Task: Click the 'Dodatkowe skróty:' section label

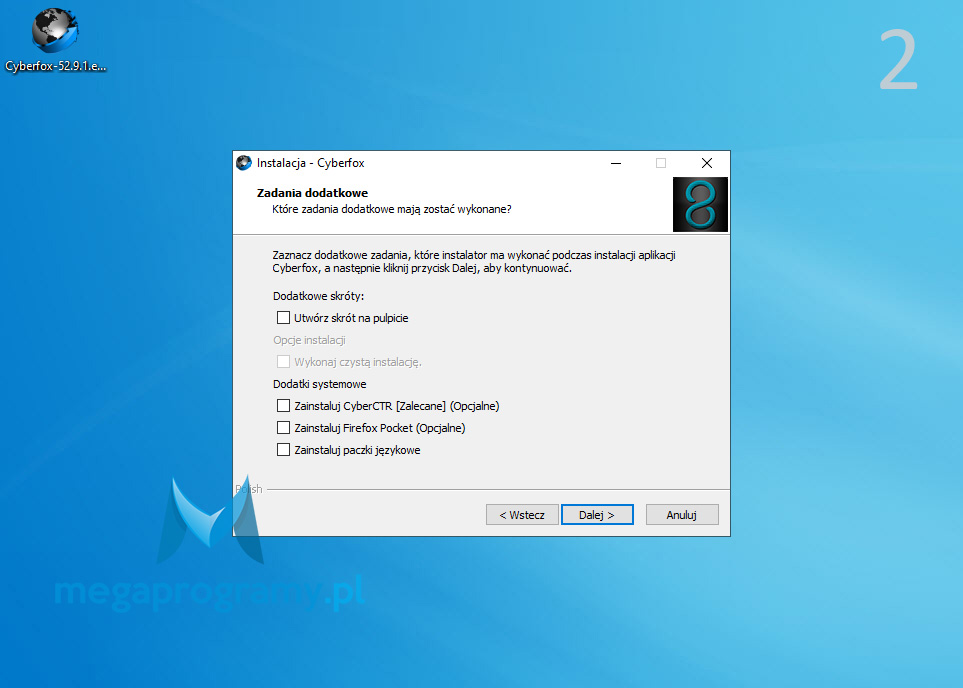Action: 318,296
